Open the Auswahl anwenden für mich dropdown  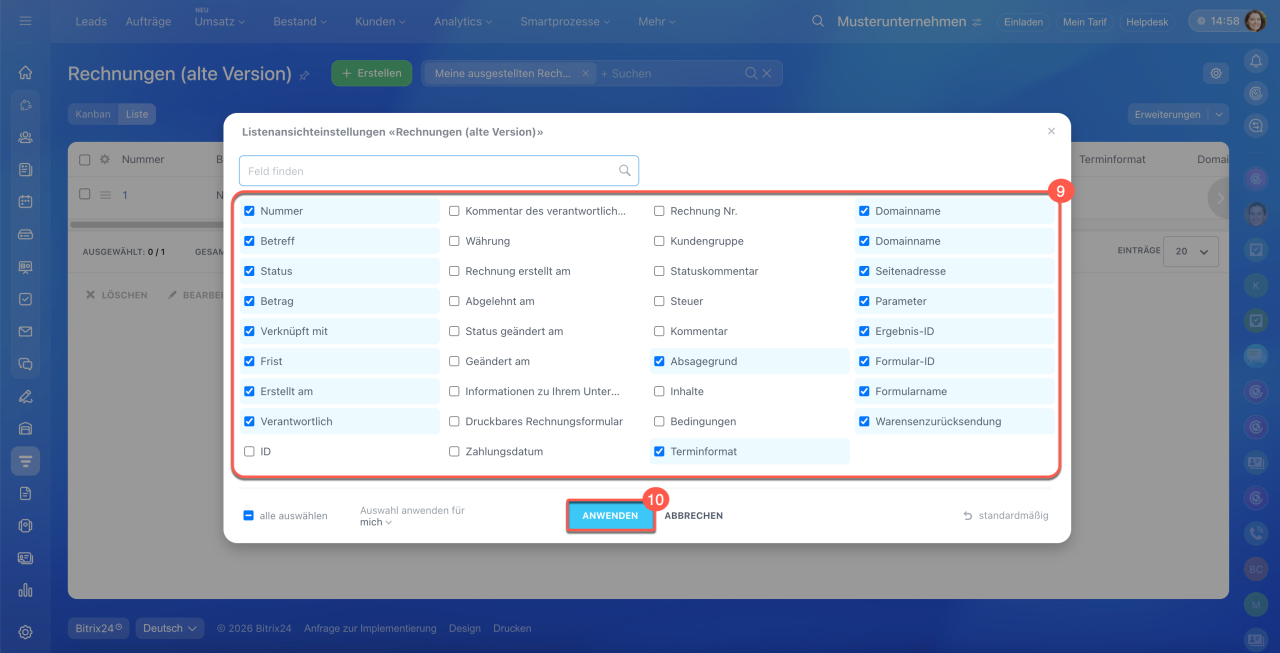376,522
